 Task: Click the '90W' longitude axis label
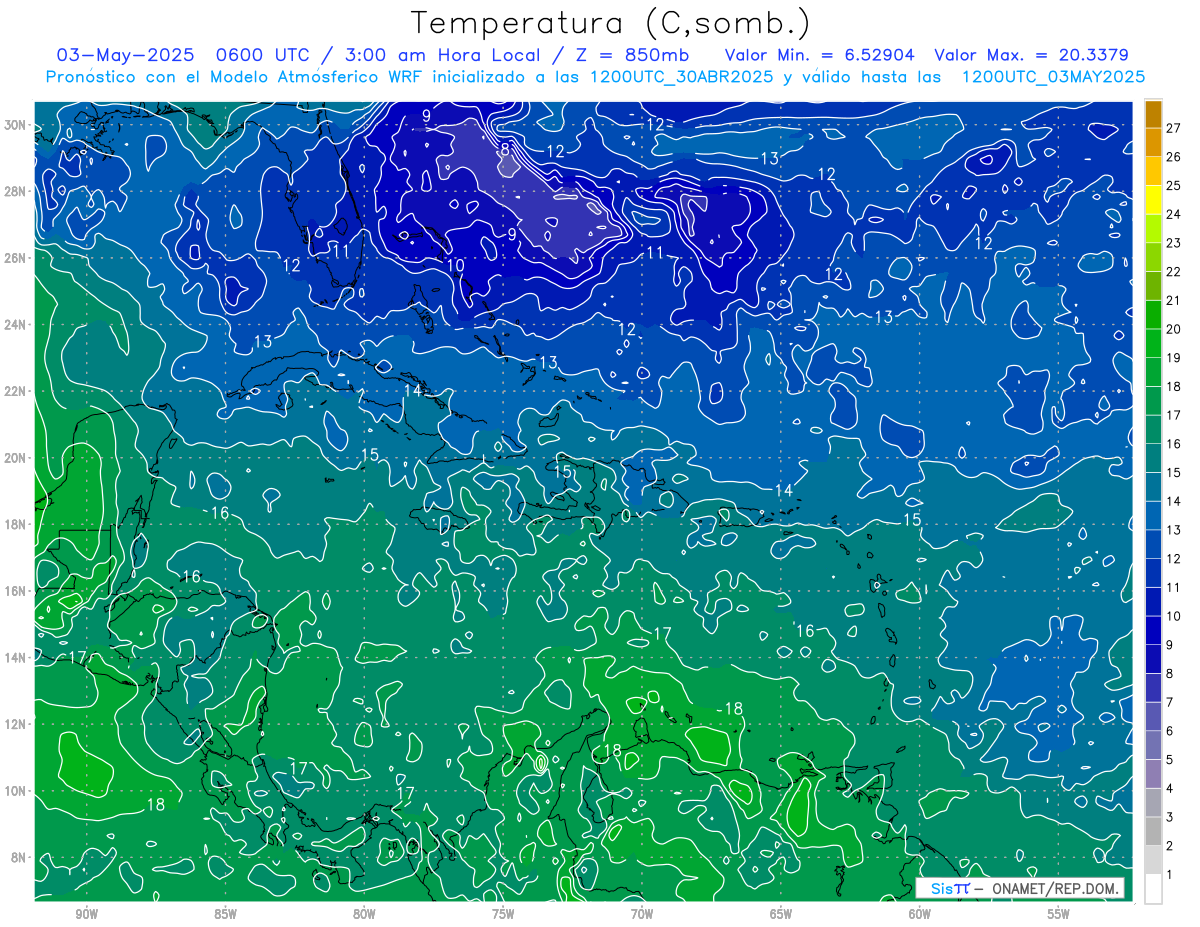[x=87, y=915]
